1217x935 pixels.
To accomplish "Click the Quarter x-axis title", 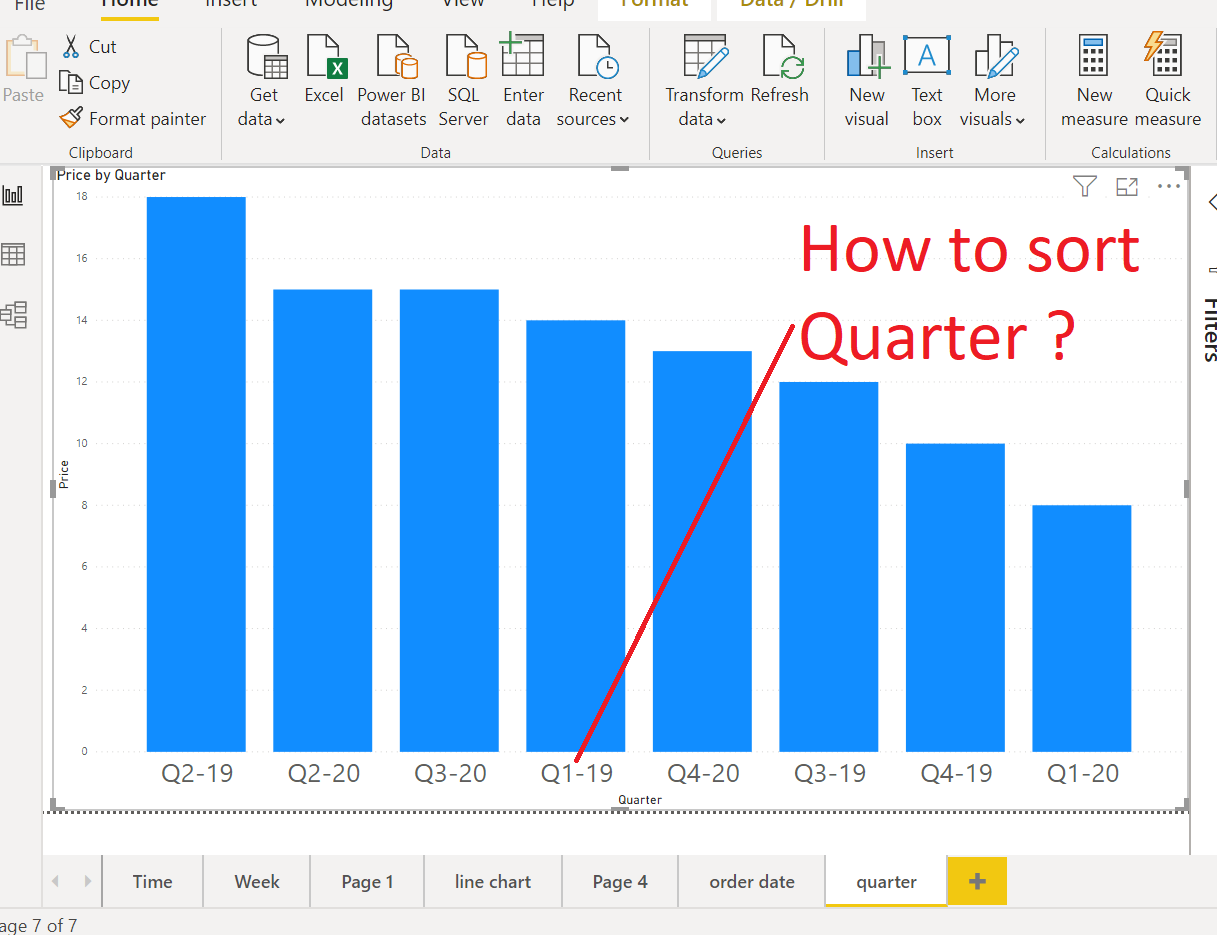I will [x=639, y=799].
